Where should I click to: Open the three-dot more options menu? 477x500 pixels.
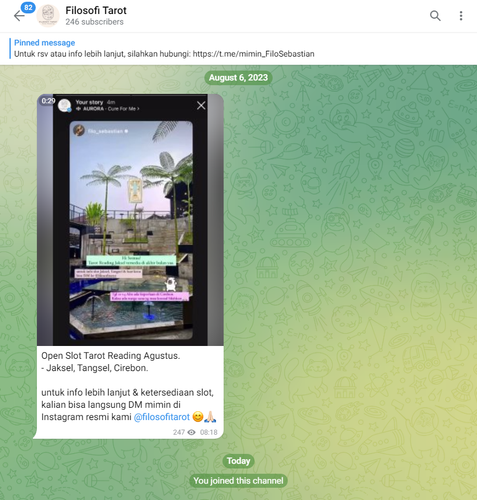pos(461,16)
